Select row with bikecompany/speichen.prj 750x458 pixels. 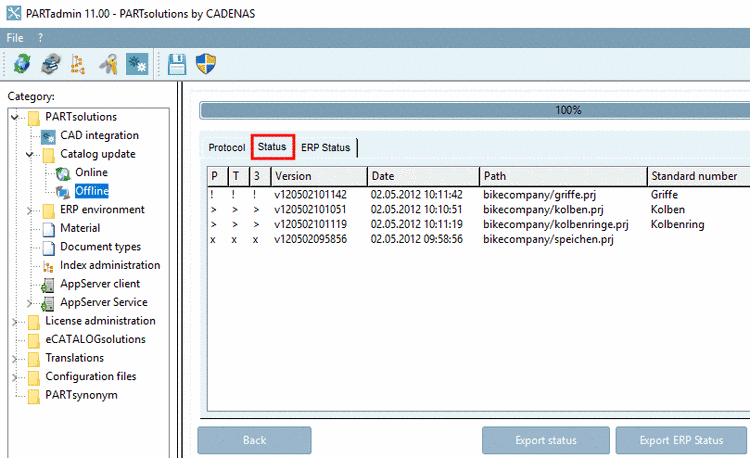(x=479, y=239)
